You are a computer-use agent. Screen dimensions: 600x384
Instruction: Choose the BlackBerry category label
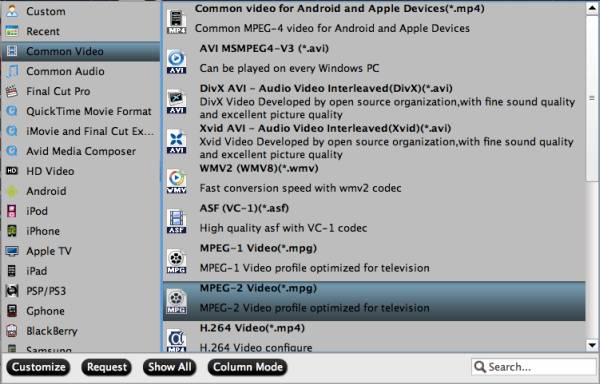pos(52,331)
